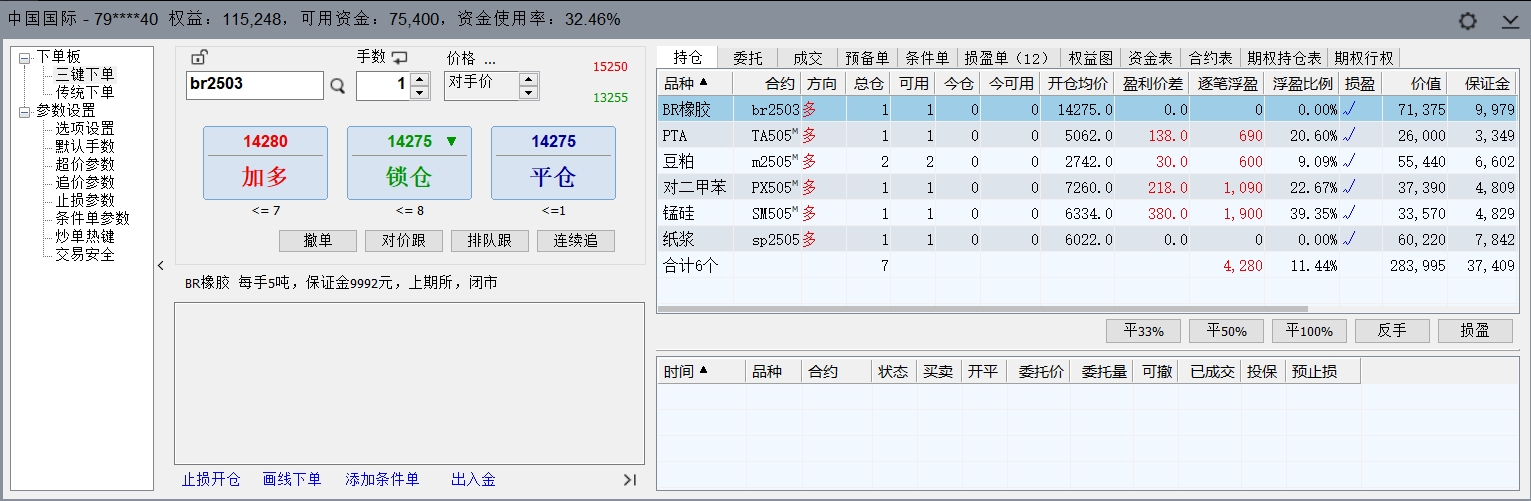Image resolution: width=1531 pixels, height=501 pixels.
Task: Collapse the left sidebar with < arrow
Action: tap(161, 266)
